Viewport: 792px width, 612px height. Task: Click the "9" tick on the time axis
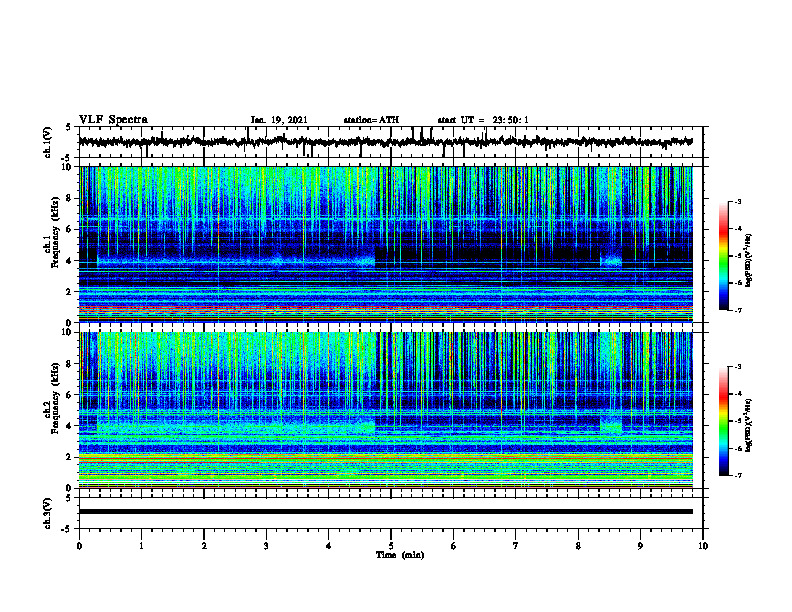[640, 546]
